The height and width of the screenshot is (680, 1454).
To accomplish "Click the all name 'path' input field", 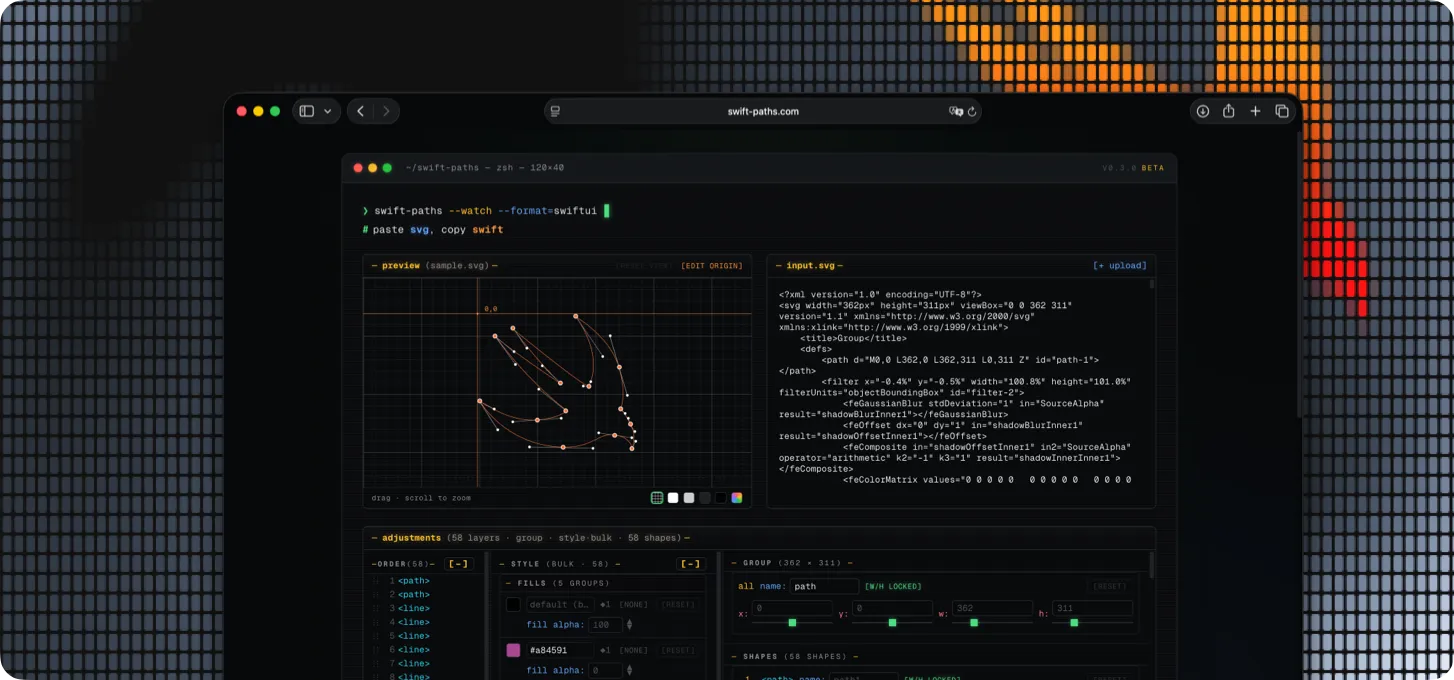I will (825, 587).
